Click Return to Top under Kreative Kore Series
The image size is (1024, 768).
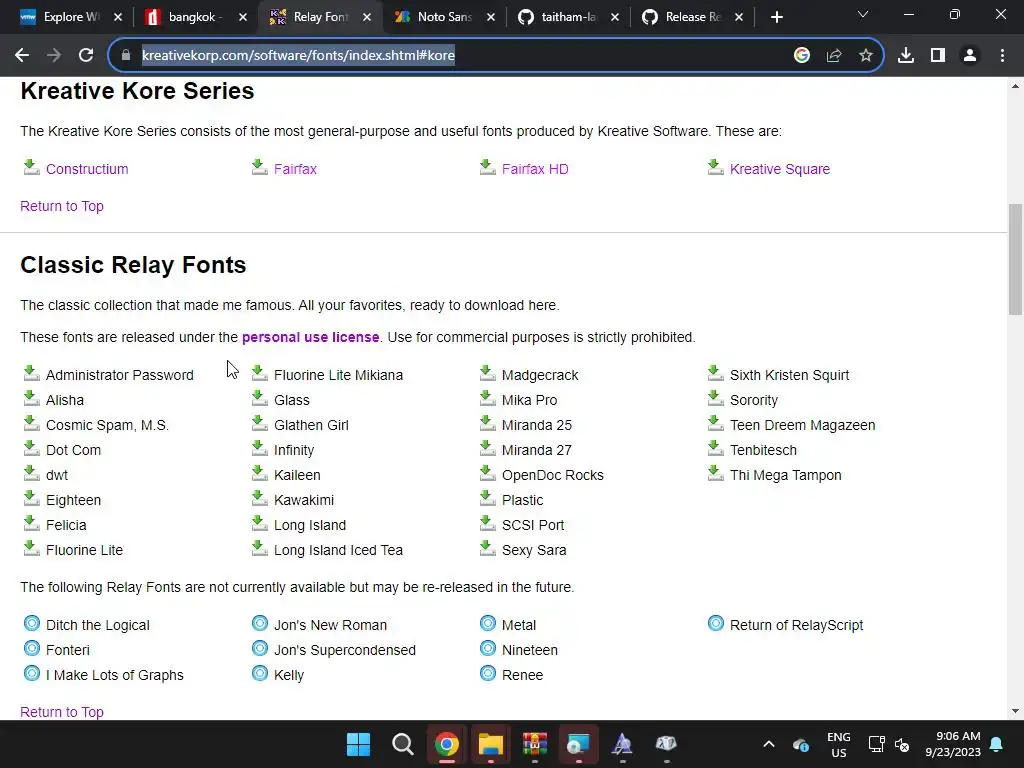coord(62,206)
